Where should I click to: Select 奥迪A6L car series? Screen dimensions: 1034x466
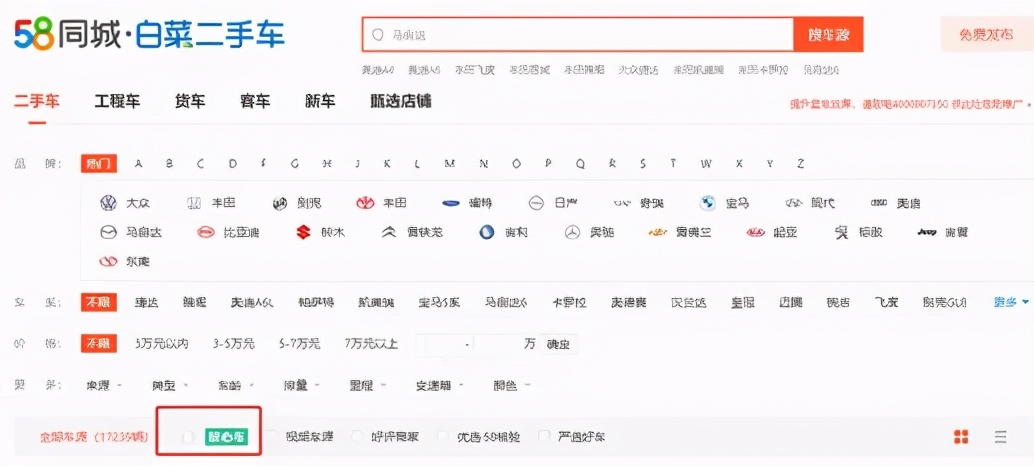tap(252, 303)
